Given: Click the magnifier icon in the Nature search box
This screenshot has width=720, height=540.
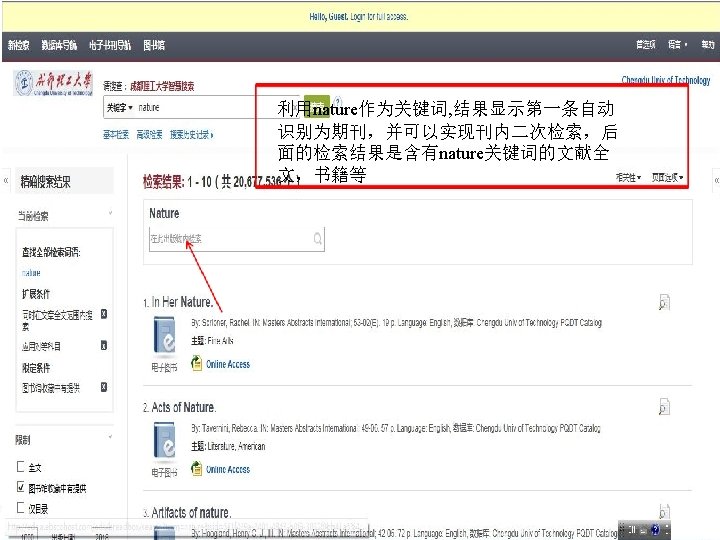Looking at the screenshot, I should pos(318,239).
